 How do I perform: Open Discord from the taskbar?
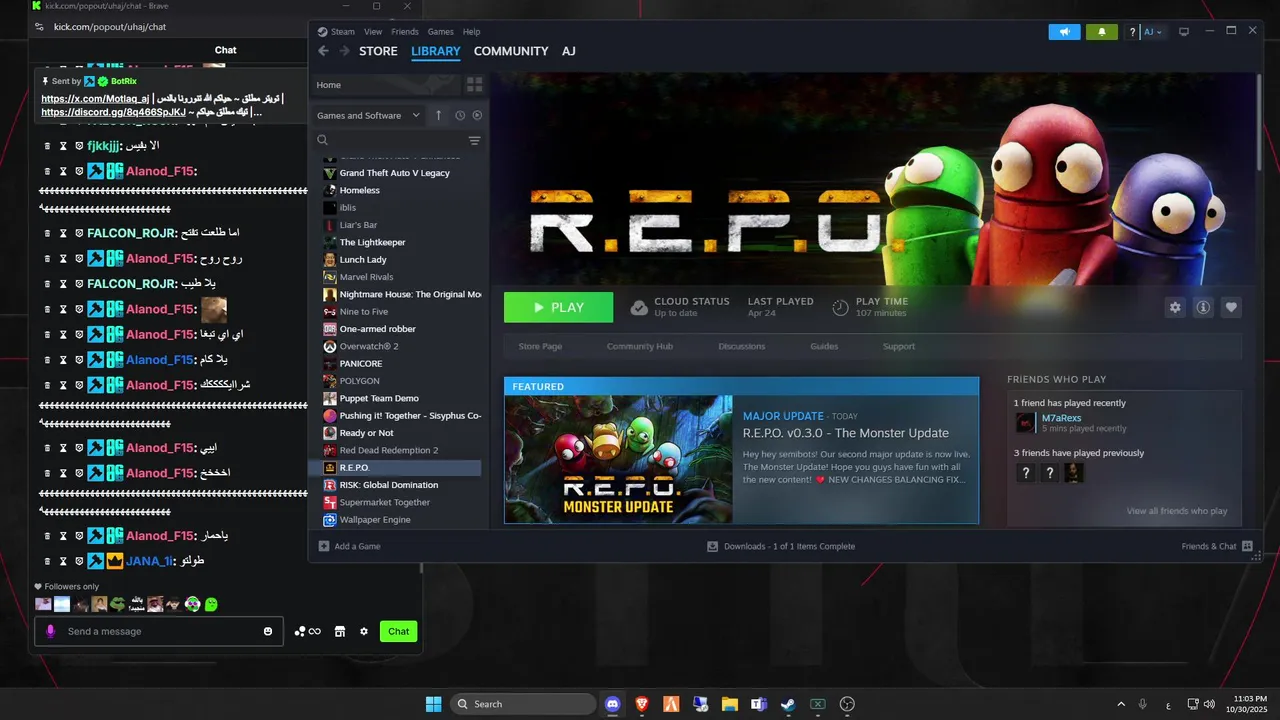pyautogui.click(x=612, y=704)
